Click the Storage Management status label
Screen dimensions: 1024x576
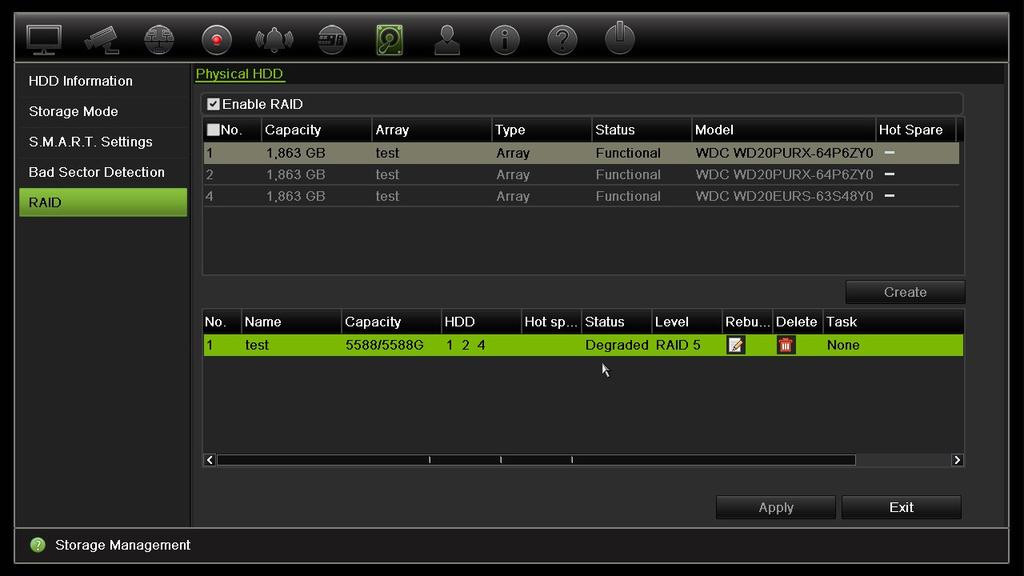pos(123,545)
